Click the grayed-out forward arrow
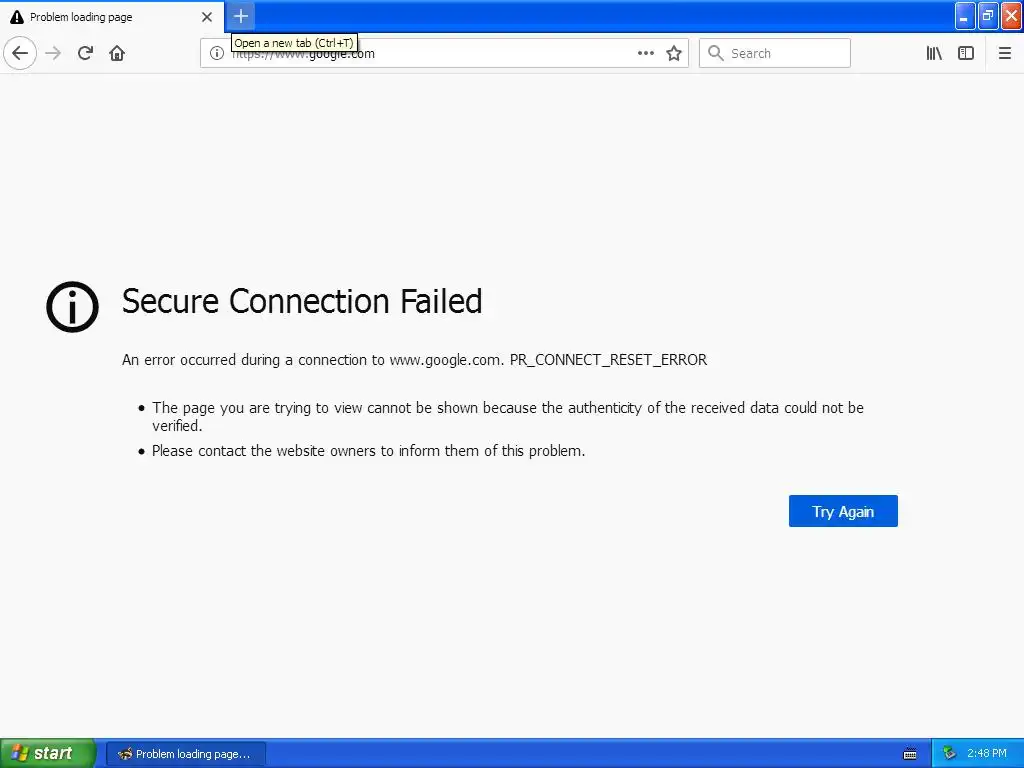Image resolution: width=1024 pixels, height=768 pixels. [x=54, y=53]
